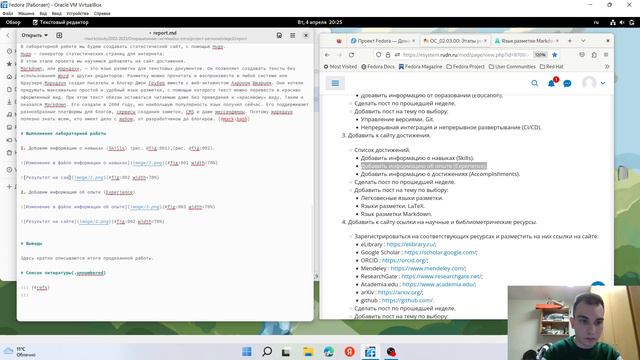This screenshot has height=360, width=640.
Task: Click the Pocket save icon in Firefox
Action: (x=582, y=55)
